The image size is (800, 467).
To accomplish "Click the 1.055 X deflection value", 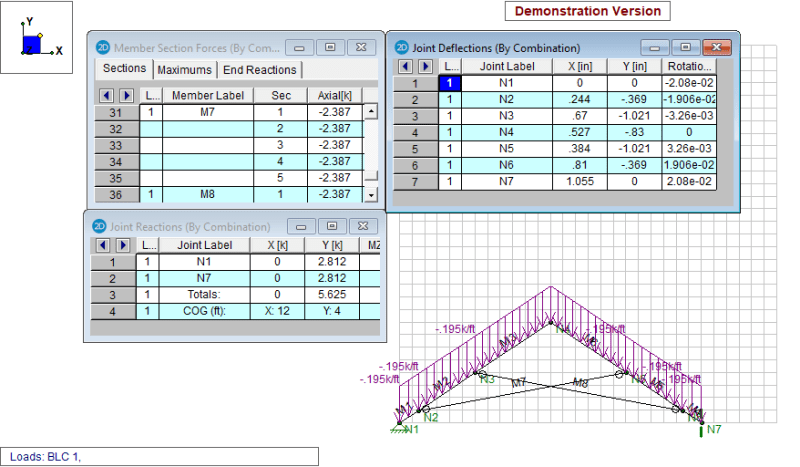I will (x=580, y=181).
